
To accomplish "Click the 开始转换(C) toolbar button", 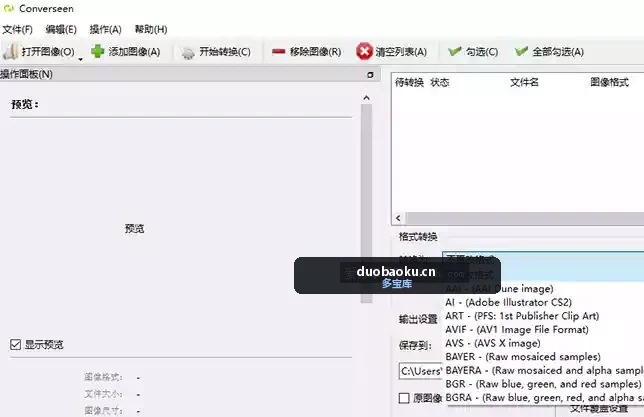I will 216,52.
